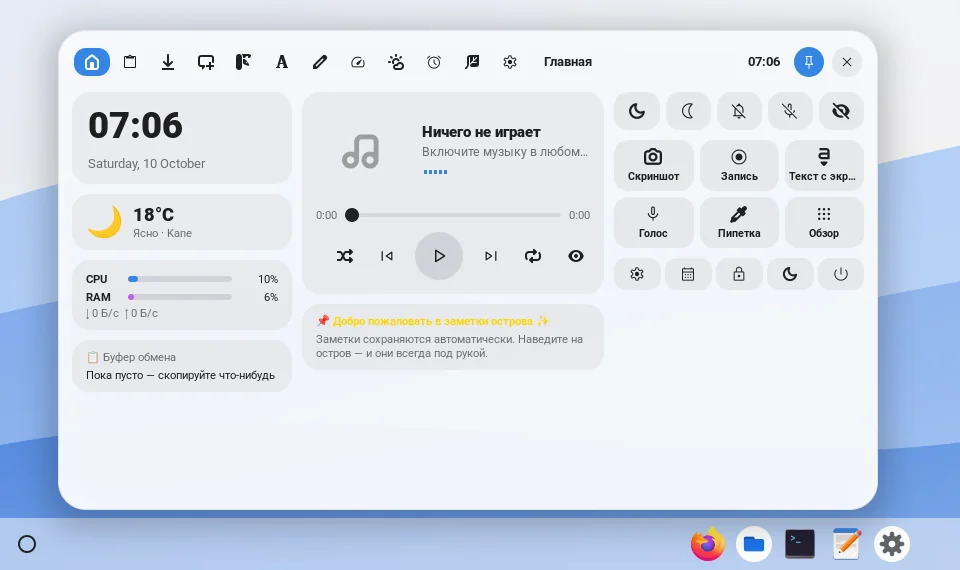Click the CPU usage bar
Viewport: 960px width, 570px height.
coord(179,279)
